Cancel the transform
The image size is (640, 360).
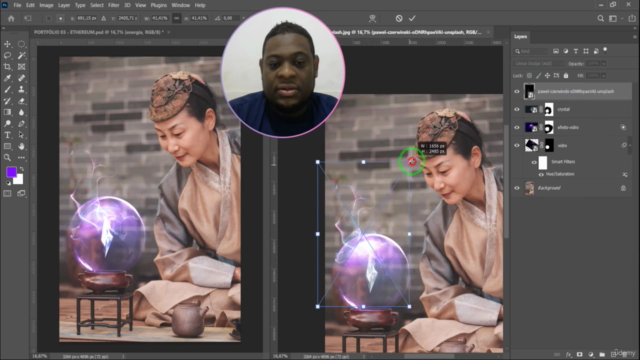(x=399, y=18)
